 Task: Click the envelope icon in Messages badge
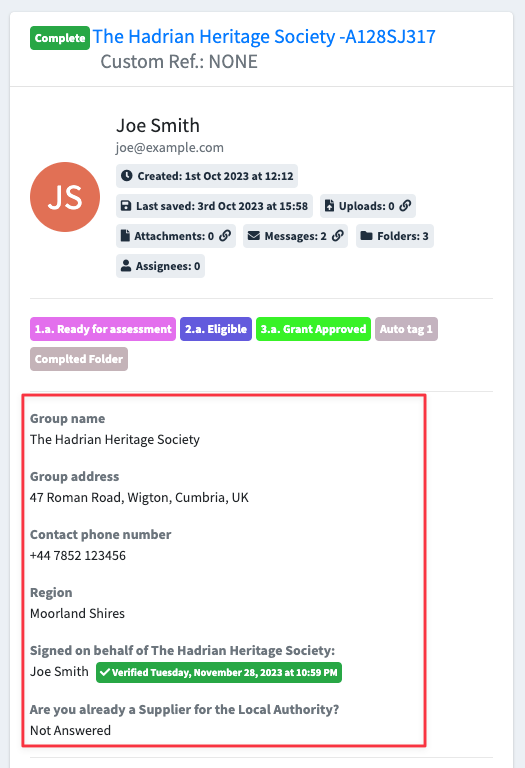pyautogui.click(x=254, y=236)
